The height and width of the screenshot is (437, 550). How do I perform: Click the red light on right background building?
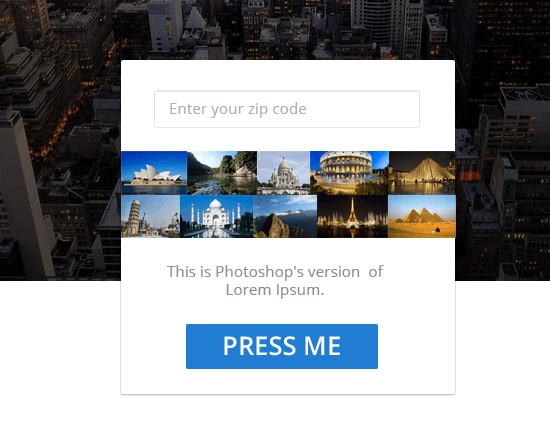click(x=470, y=176)
